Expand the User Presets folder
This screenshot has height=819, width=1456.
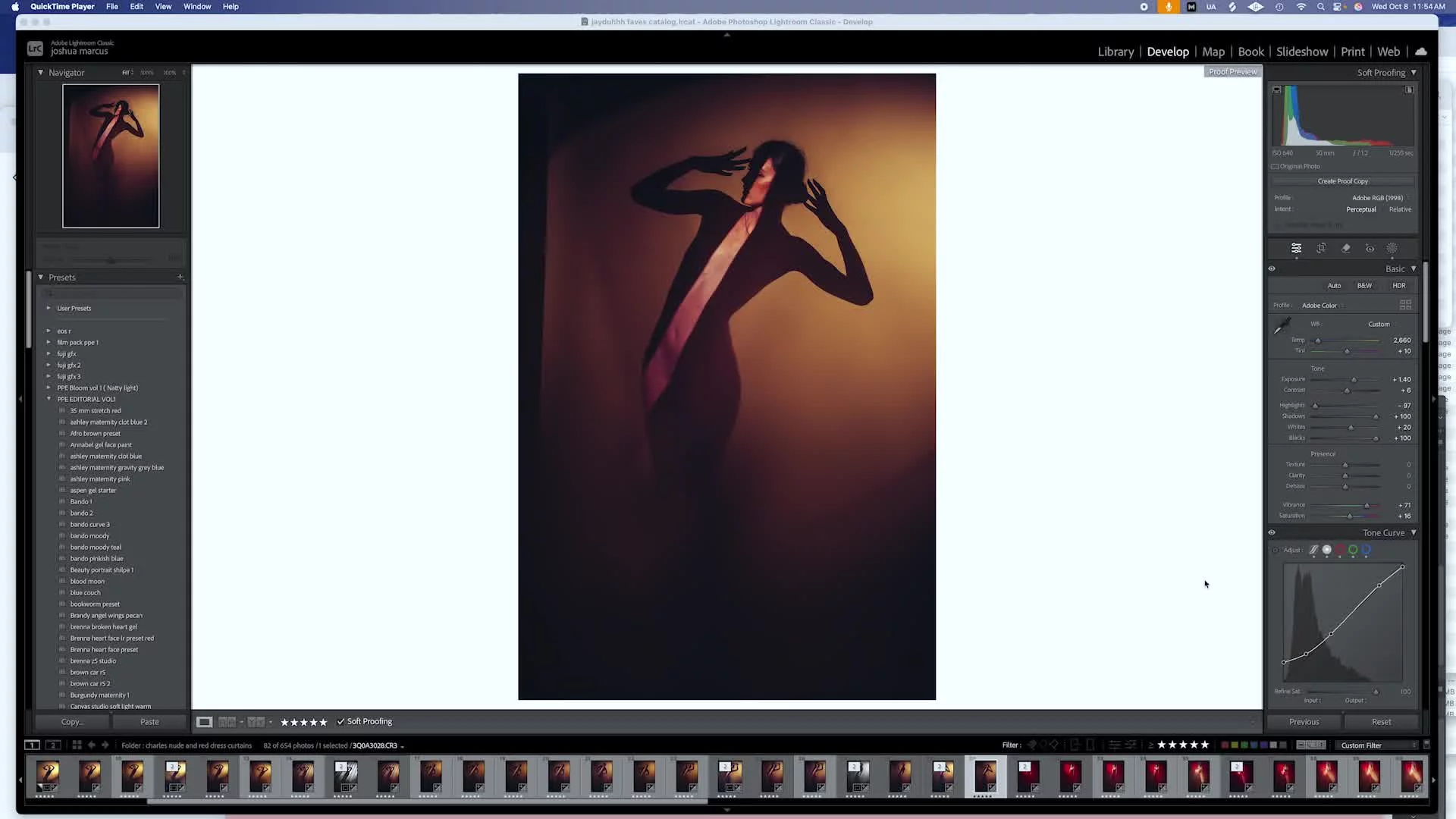(49, 308)
